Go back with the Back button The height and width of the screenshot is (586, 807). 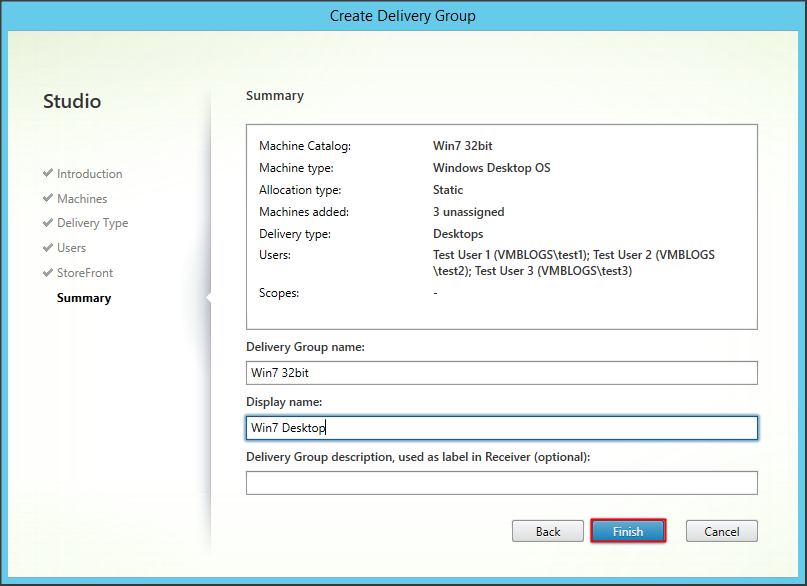[548, 531]
